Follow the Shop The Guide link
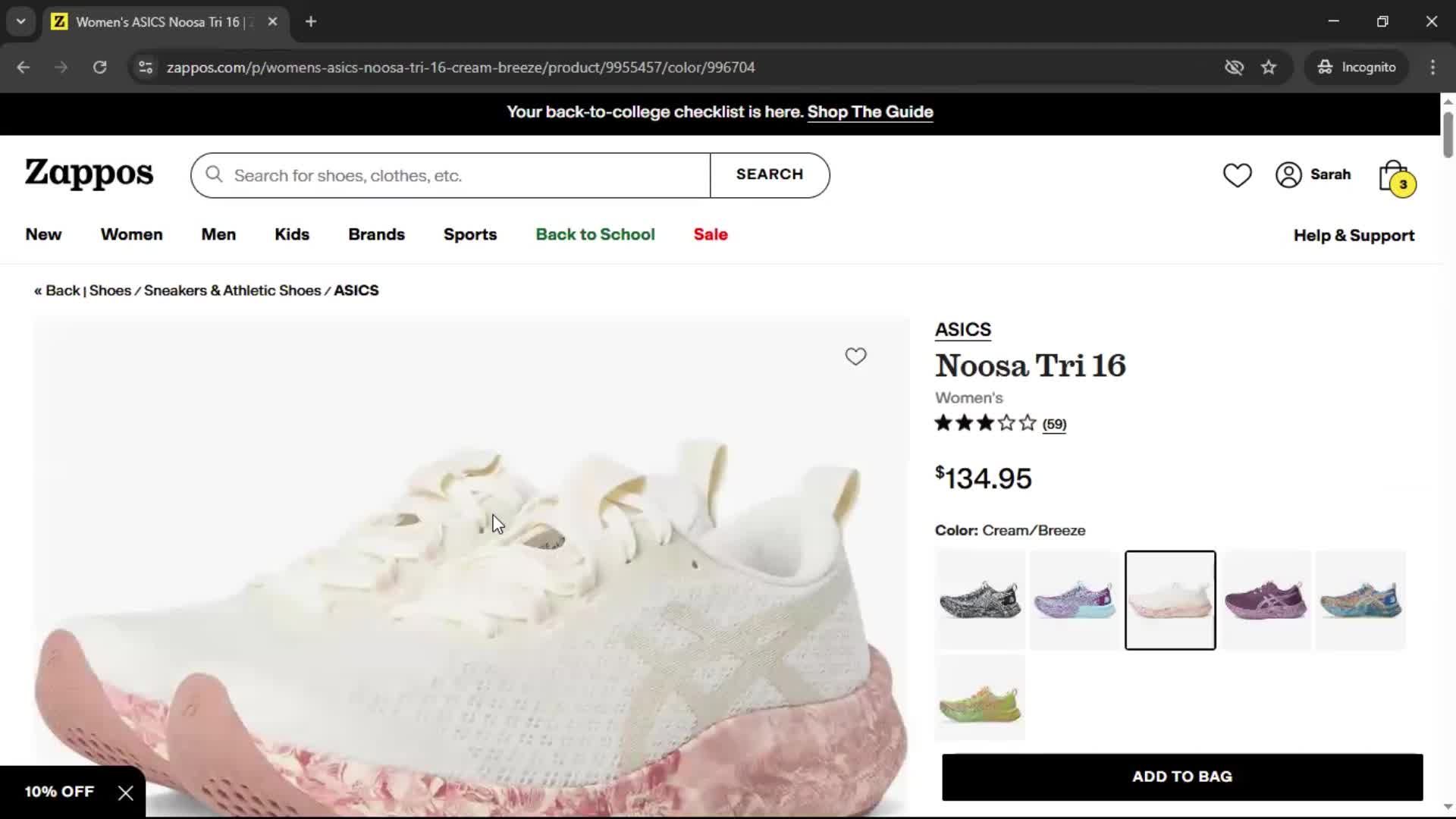1456x819 pixels. point(870,112)
